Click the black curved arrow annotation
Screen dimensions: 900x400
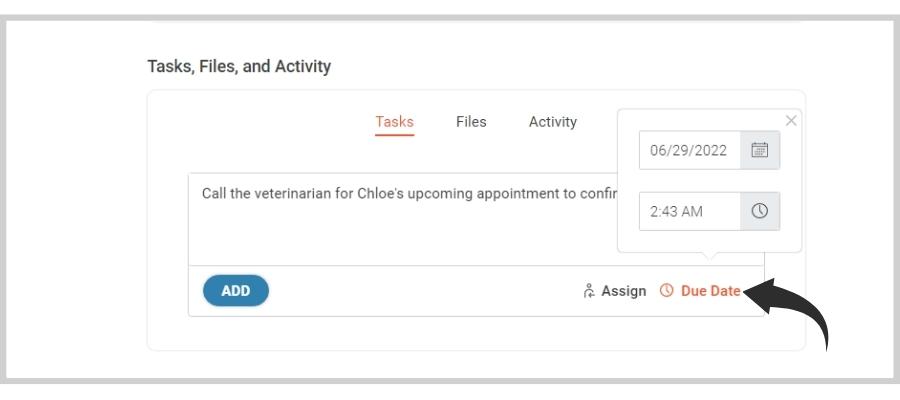789,310
